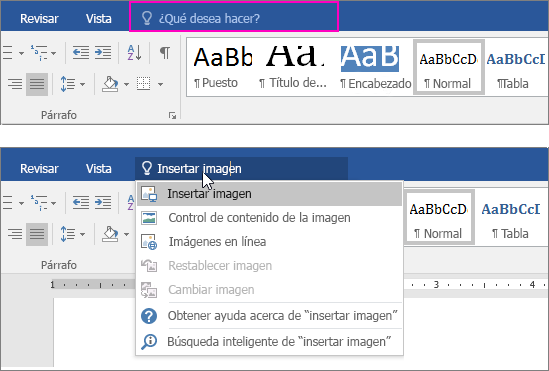The image size is (549, 371).
Task: Open shading color dropdown arrow in upper ribbon
Action: pos(126,84)
